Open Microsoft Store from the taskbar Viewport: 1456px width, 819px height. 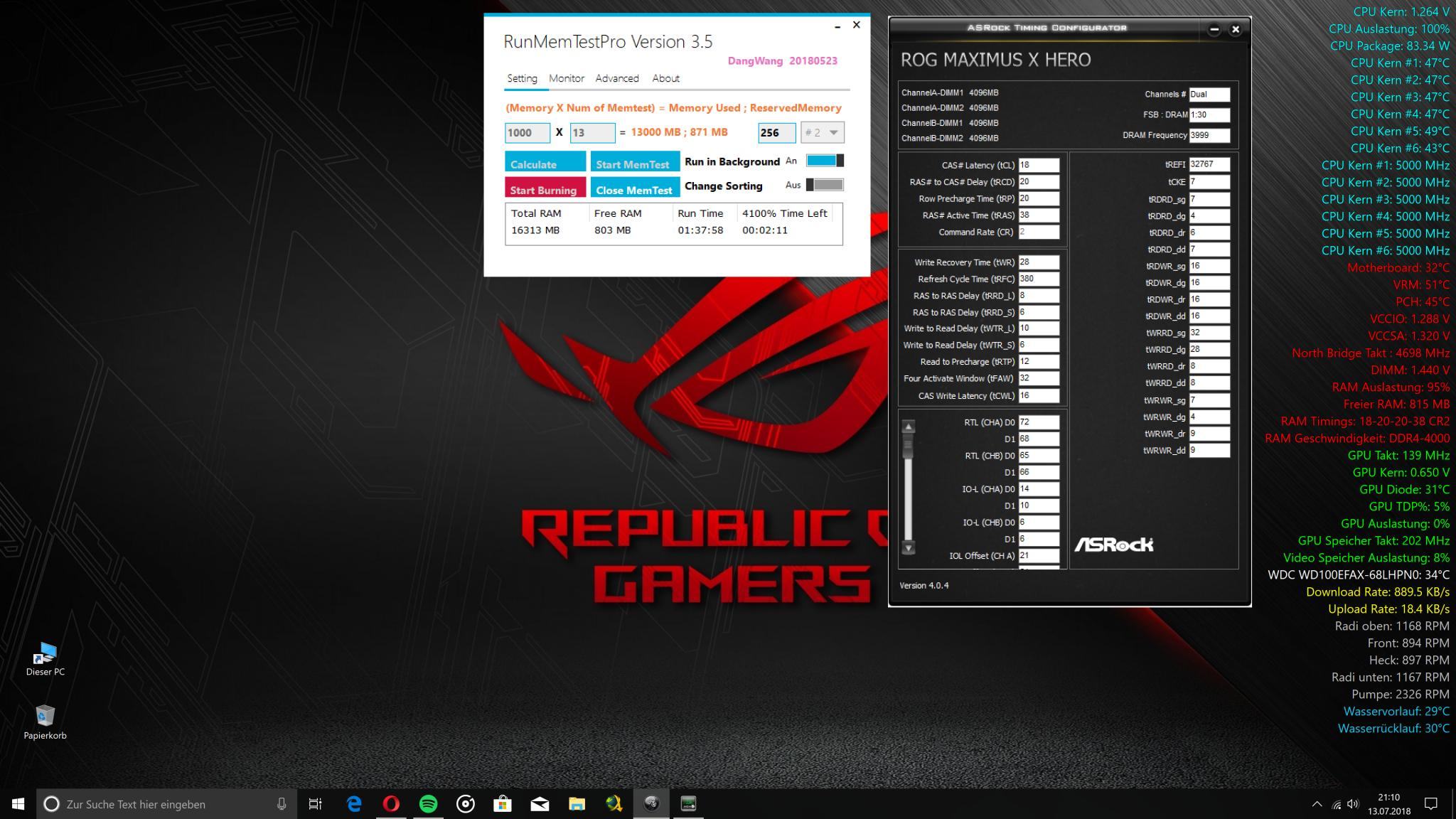503,804
